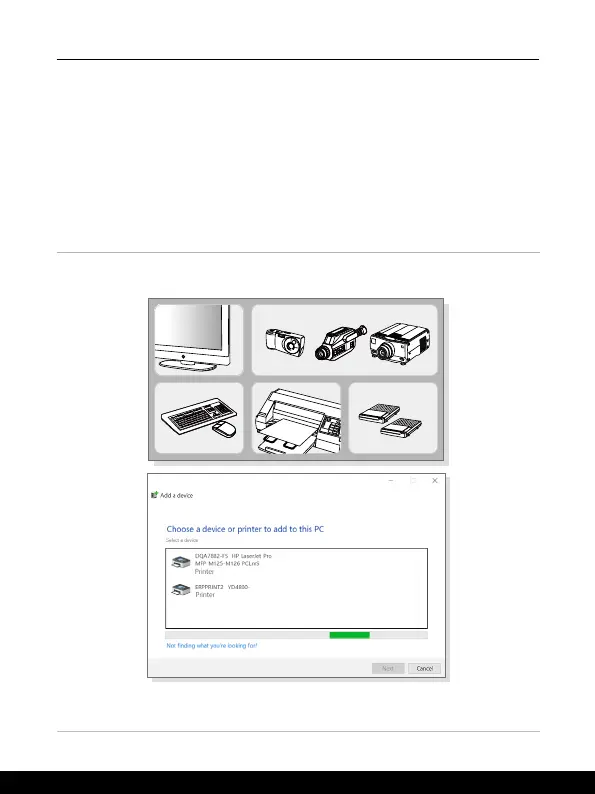Click the video camcorder icon

coord(340,343)
